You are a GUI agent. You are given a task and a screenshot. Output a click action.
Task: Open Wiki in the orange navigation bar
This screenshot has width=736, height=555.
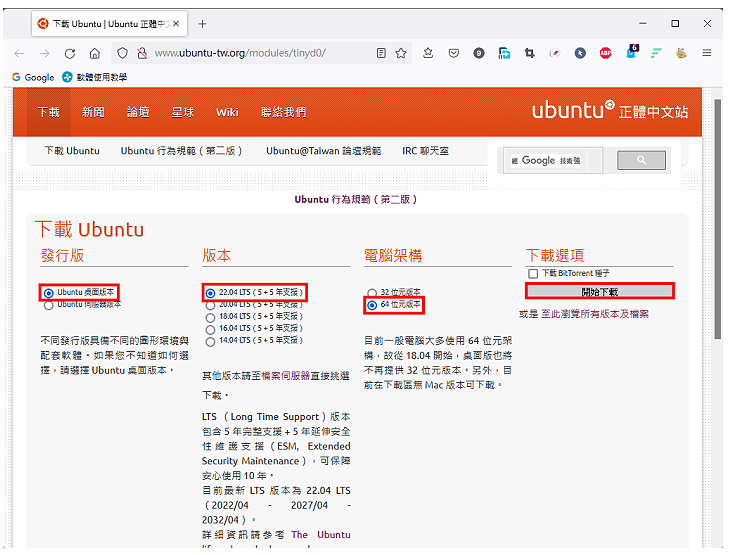pos(227,112)
